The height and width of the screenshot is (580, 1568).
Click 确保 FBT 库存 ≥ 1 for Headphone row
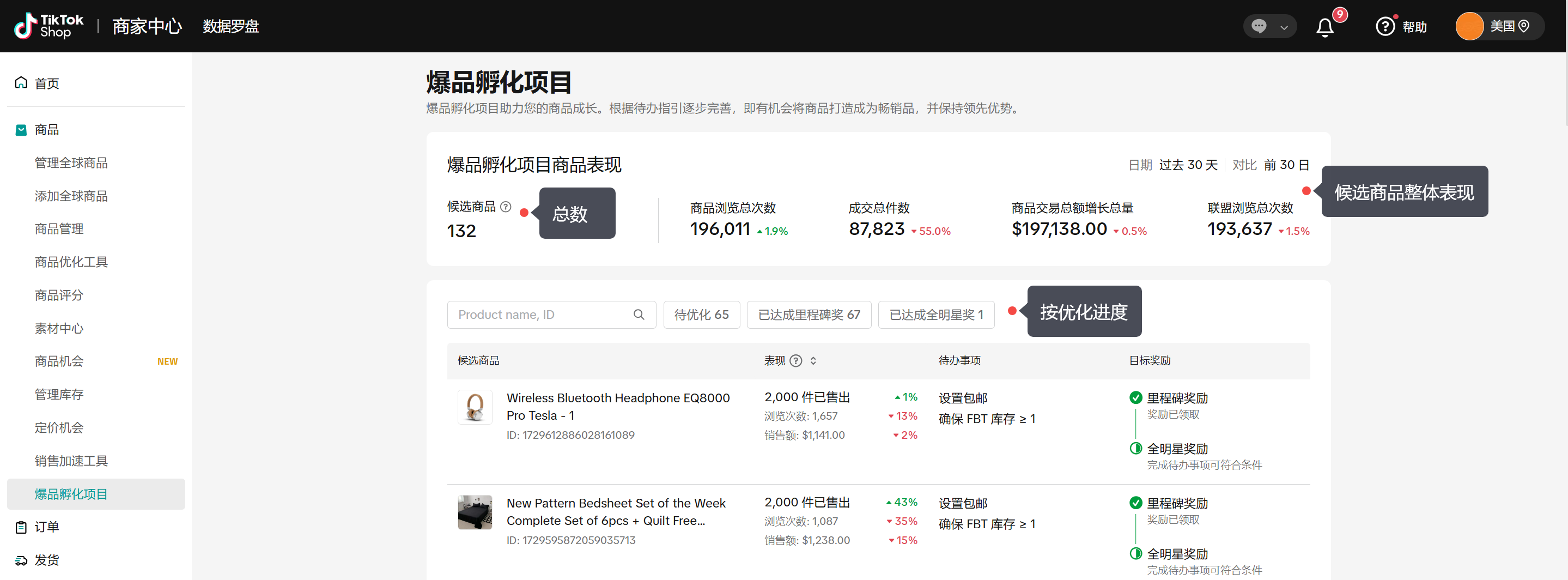tap(987, 419)
